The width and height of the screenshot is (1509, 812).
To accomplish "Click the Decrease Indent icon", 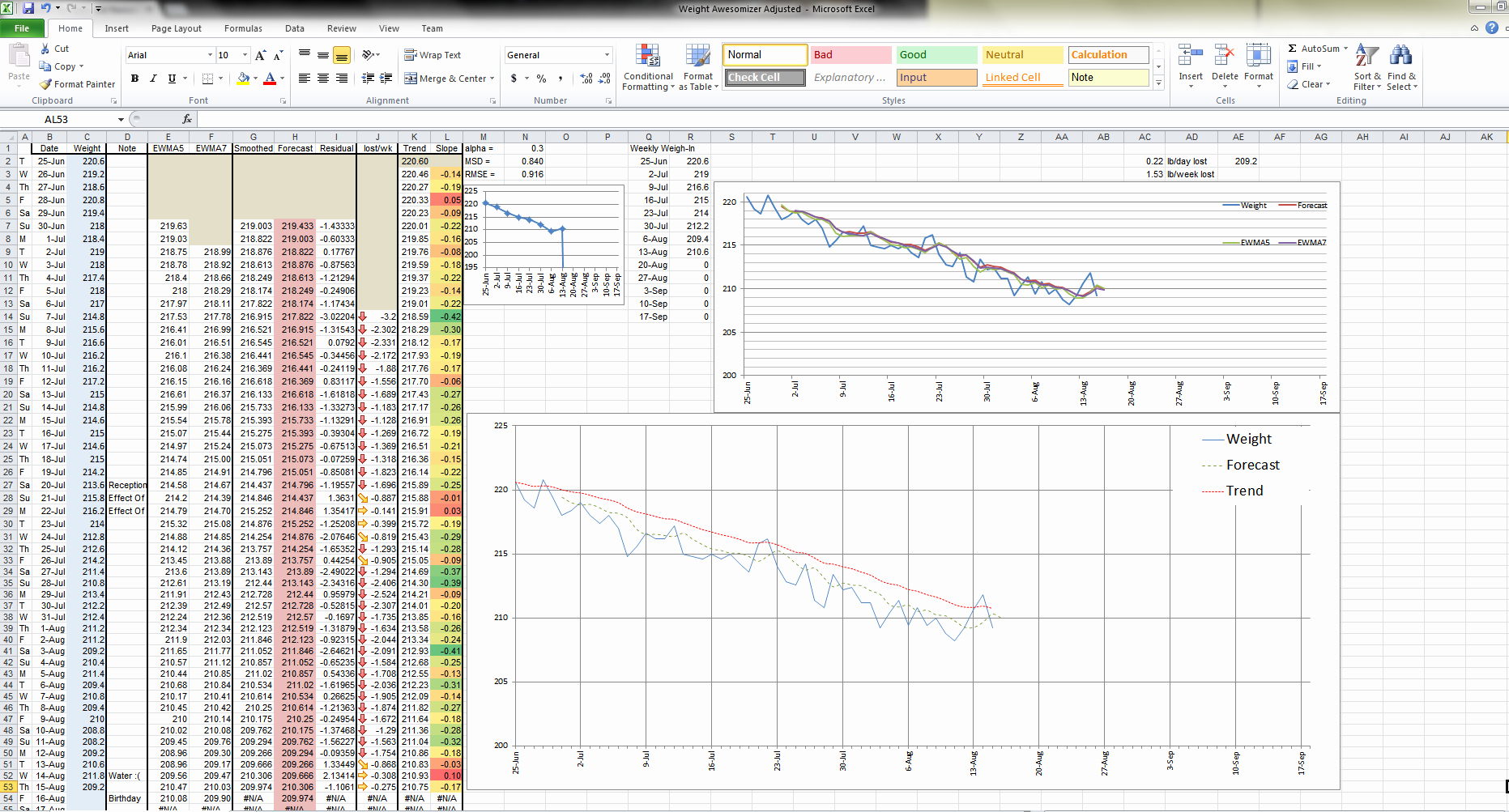I will (368, 79).
